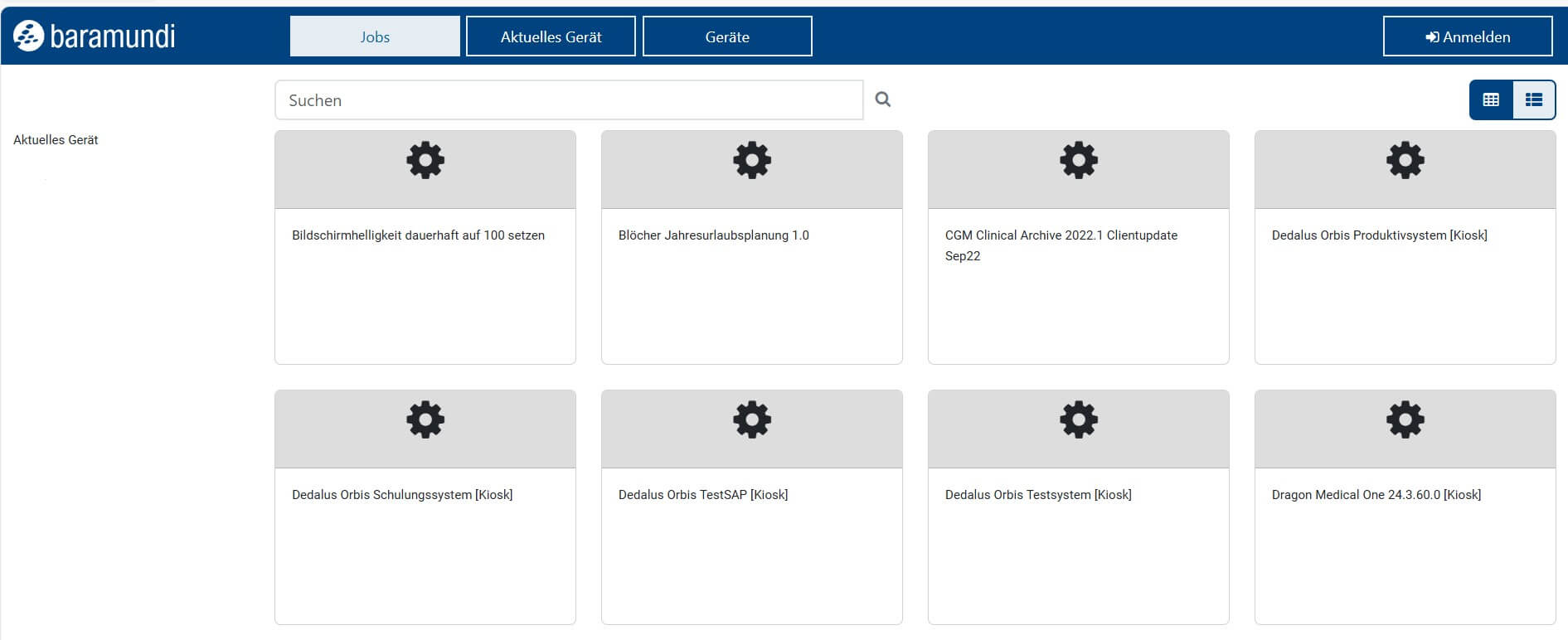Viewport: 1568px width, 640px height.
Task: Switch to list view
Action: click(1534, 99)
